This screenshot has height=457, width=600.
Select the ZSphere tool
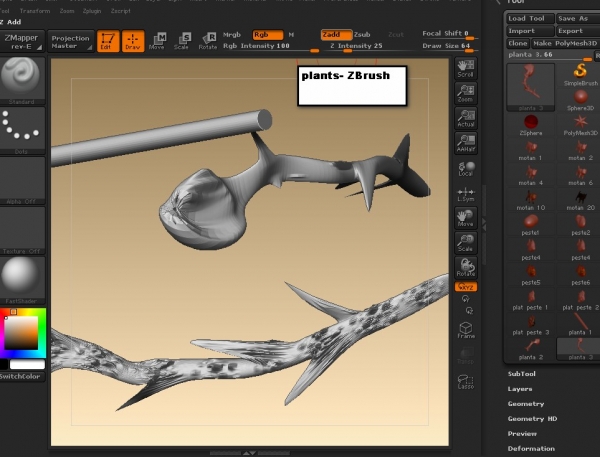tap(531, 125)
